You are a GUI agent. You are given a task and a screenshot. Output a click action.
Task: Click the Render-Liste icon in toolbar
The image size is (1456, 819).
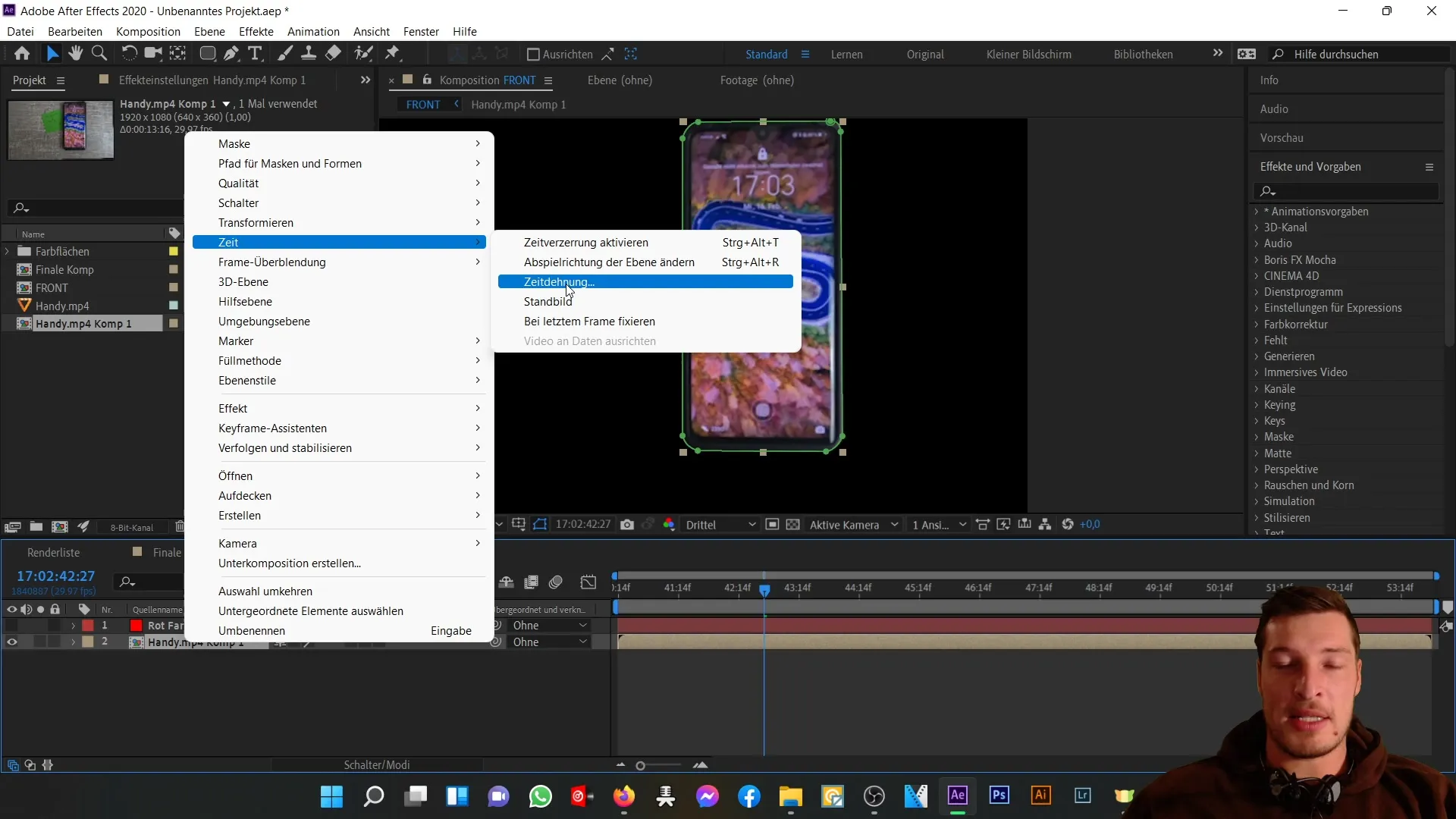click(54, 552)
